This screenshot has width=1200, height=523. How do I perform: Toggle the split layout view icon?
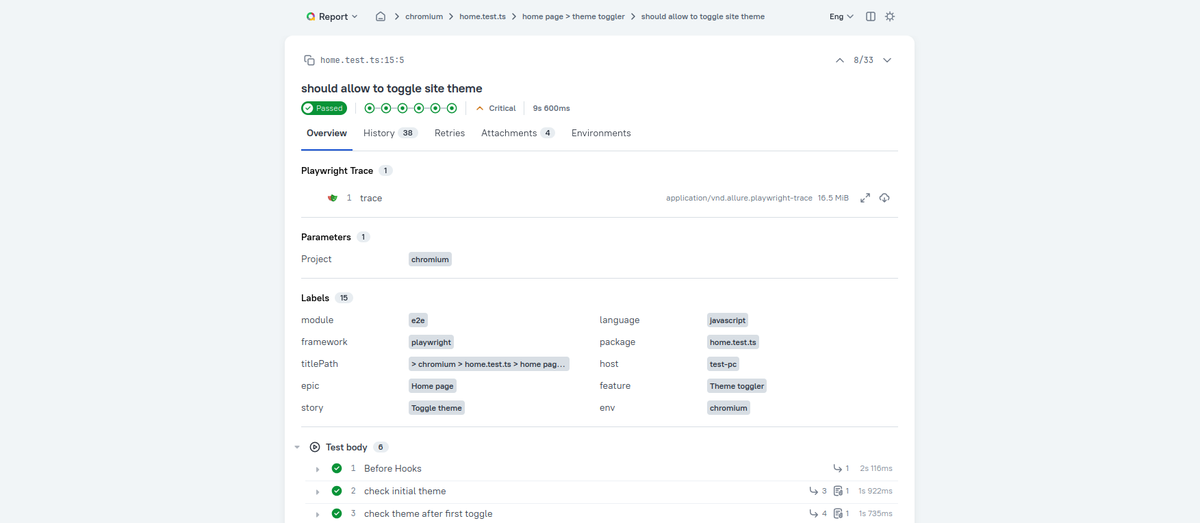[x=870, y=17]
